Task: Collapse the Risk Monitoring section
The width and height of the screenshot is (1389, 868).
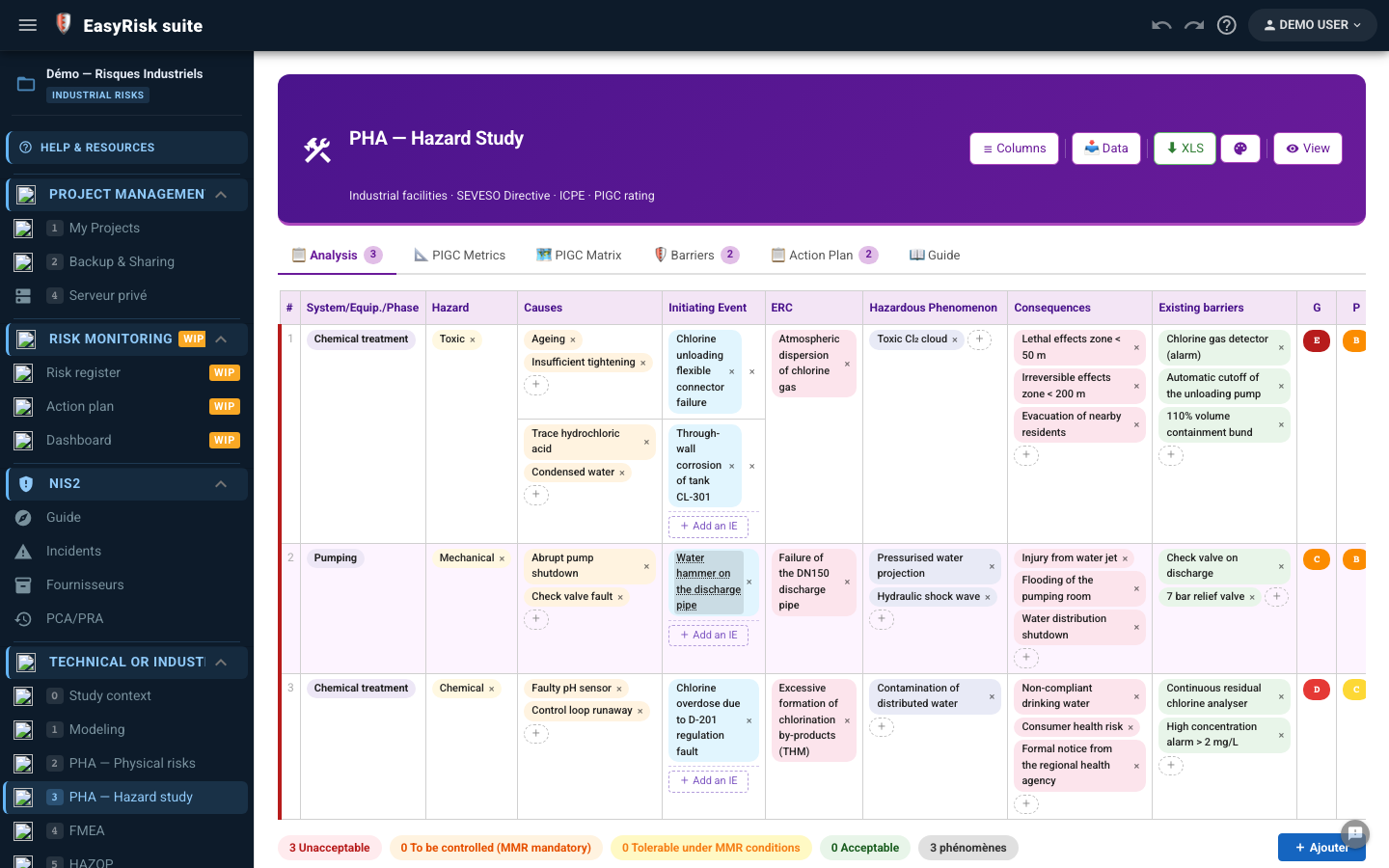Action: 221,339
